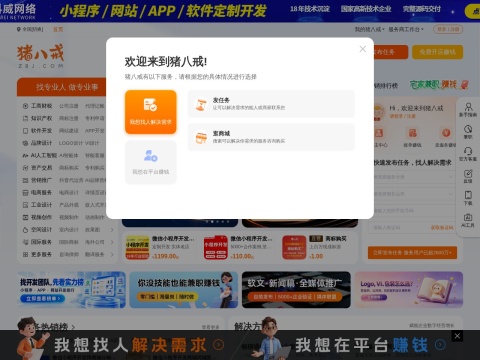Click the 视频创作 category icon
480x360 pixels.
pos(25,217)
